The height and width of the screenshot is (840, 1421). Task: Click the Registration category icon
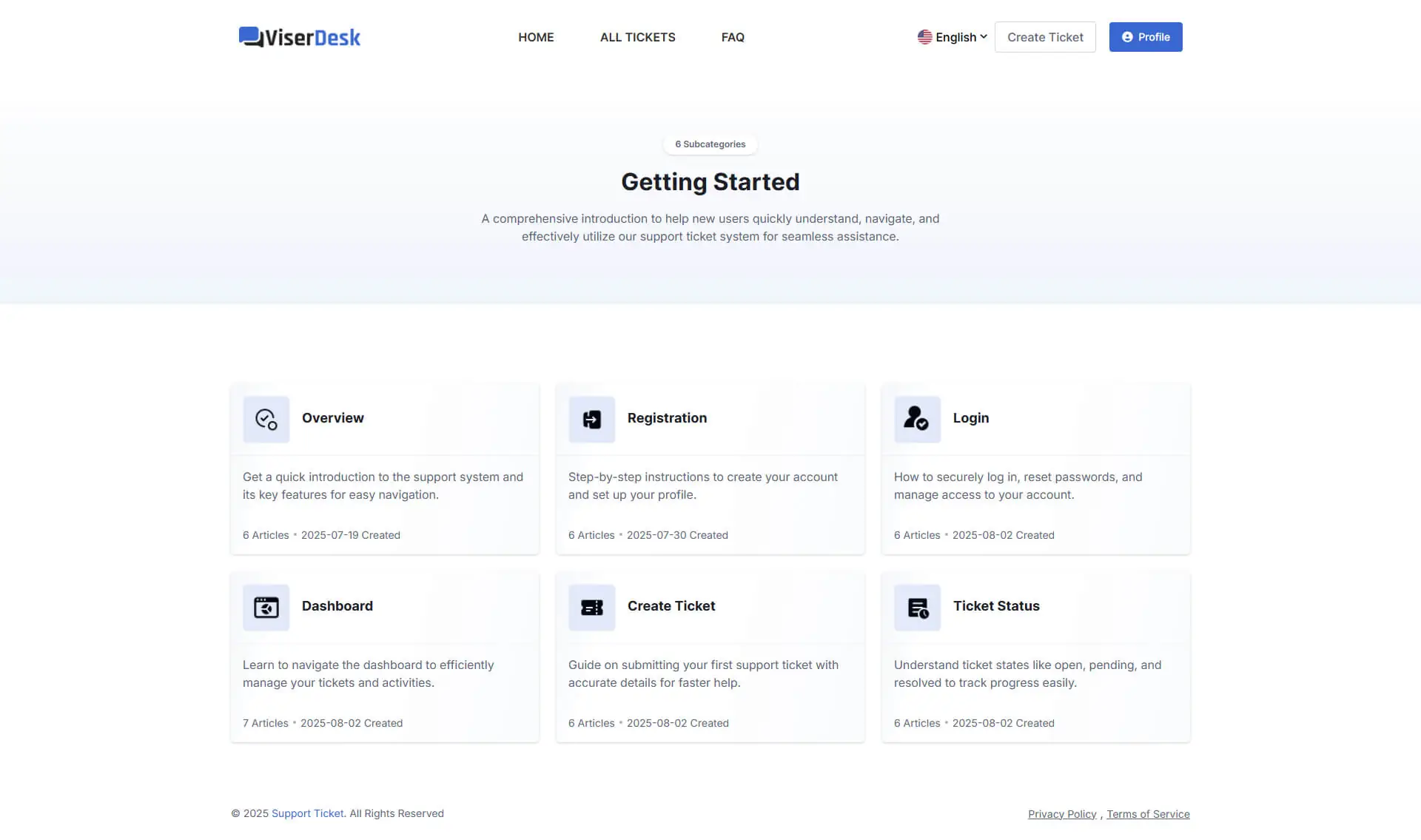[x=591, y=420]
